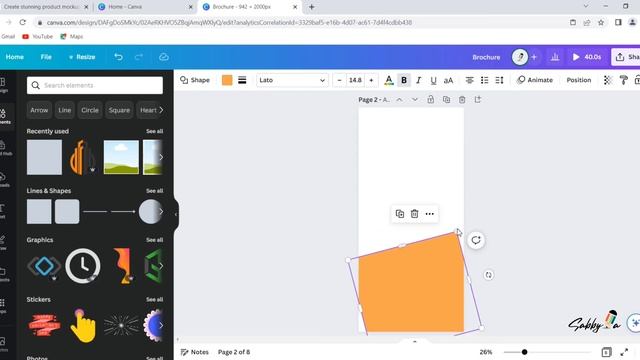The height and width of the screenshot is (360, 640).
Task: Open the Shape options button
Action: [195, 80]
